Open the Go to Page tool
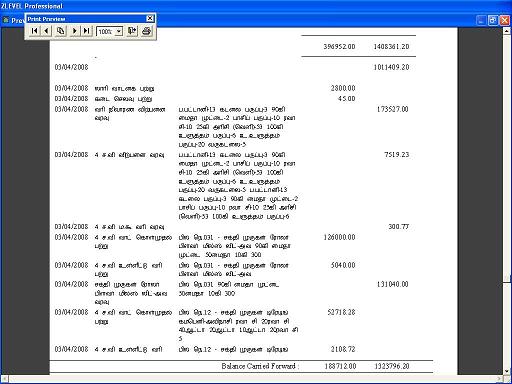Viewport: 512px width, 384px height. pos(61,31)
